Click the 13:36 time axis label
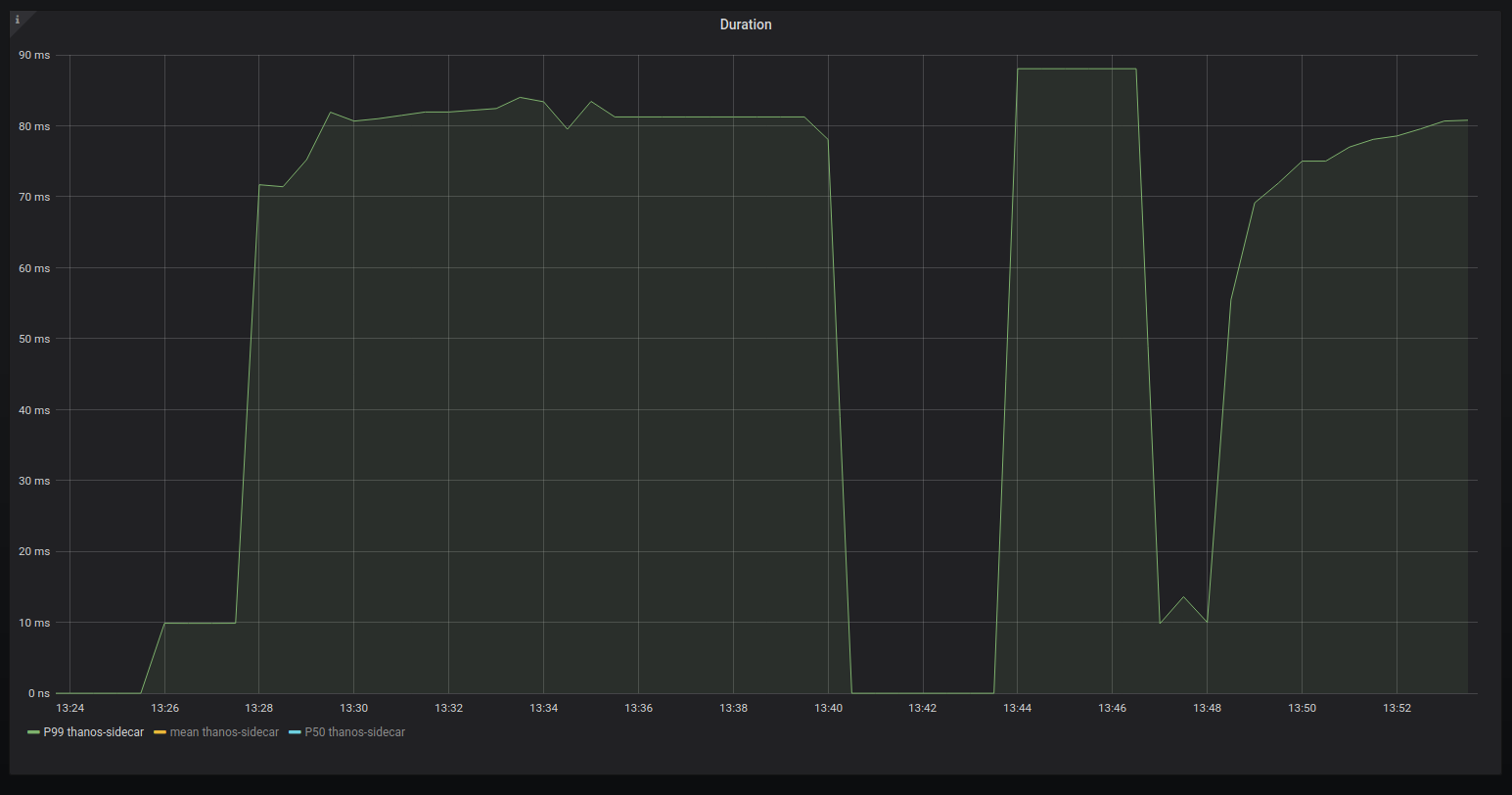Screen dimensions: 1512x795 pyautogui.click(x=639, y=708)
